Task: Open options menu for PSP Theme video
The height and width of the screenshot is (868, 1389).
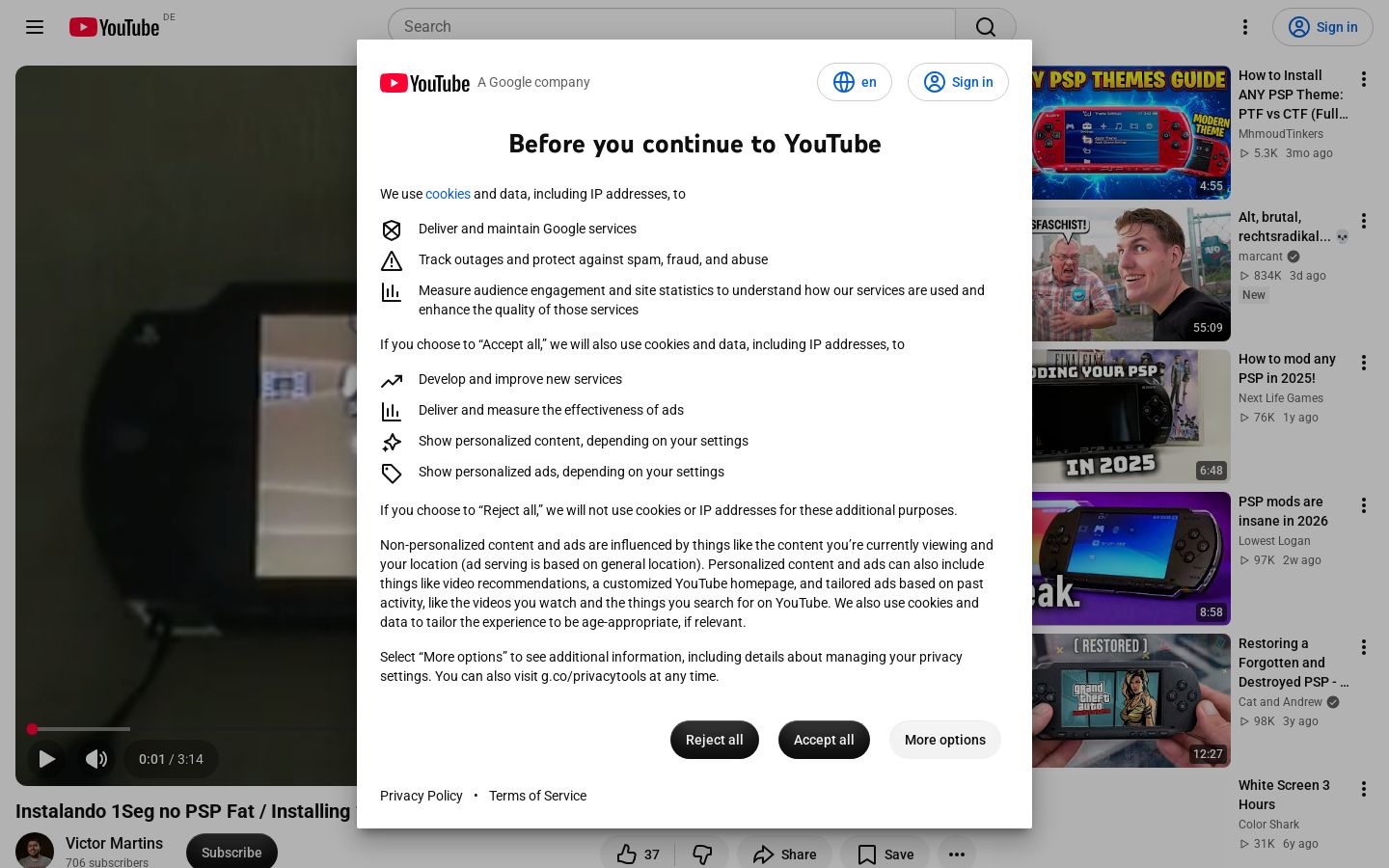Action: click(1364, 79)
